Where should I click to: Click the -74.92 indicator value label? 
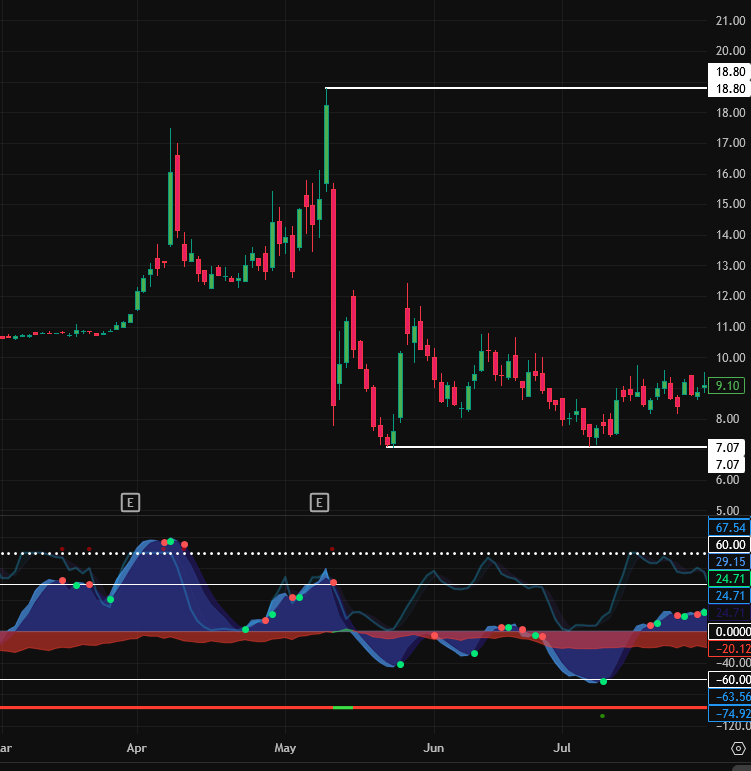[x=729, y=713]
